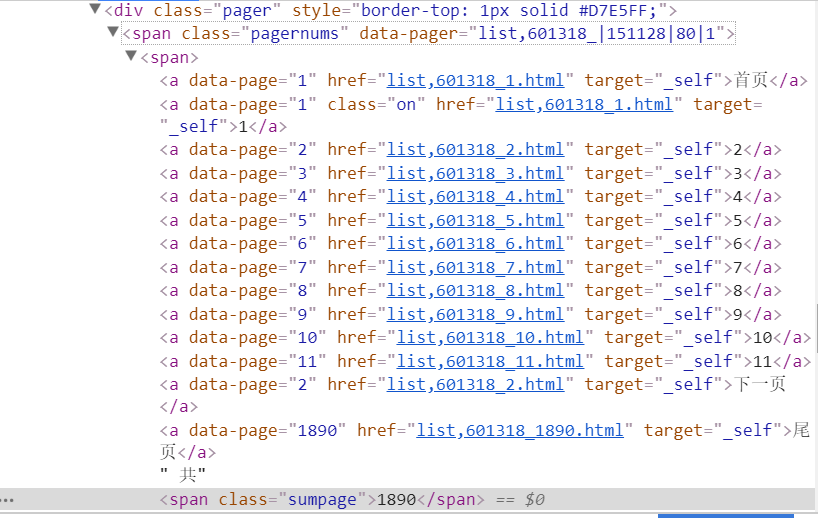Open list,601318_2.html link in 下一页 anchor
The image size is (818, 518).
pos(475,385)
